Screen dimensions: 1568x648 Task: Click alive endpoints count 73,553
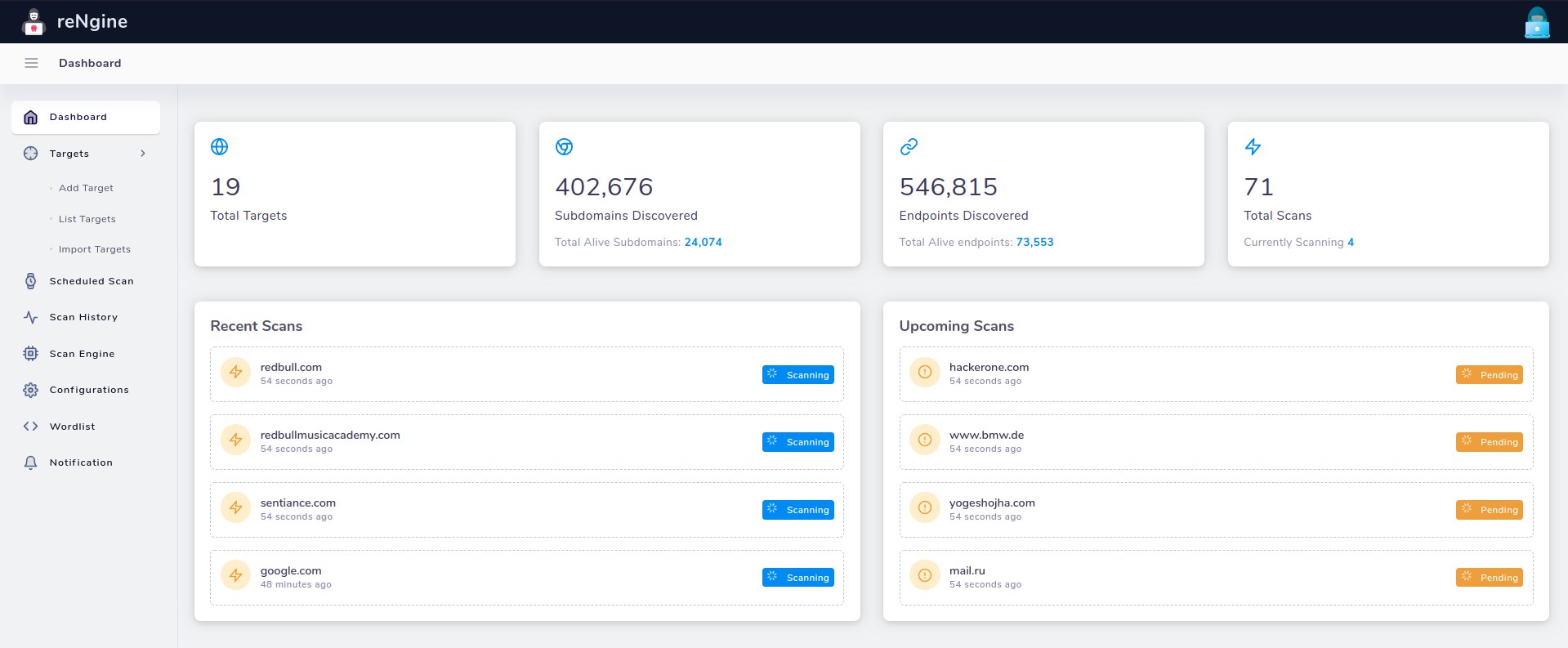[1034, 242]
